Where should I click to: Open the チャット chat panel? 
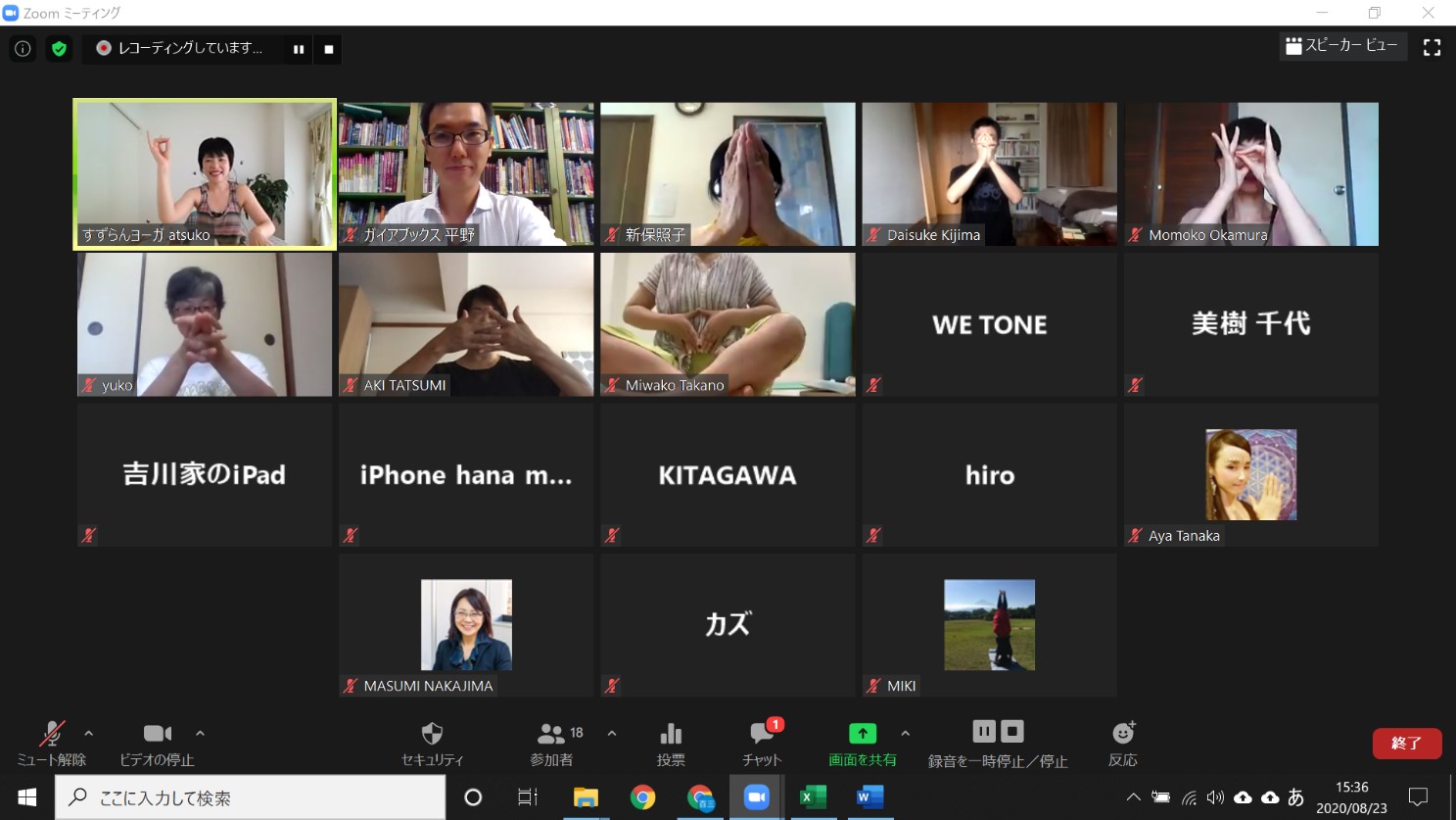tap(762, 745)
